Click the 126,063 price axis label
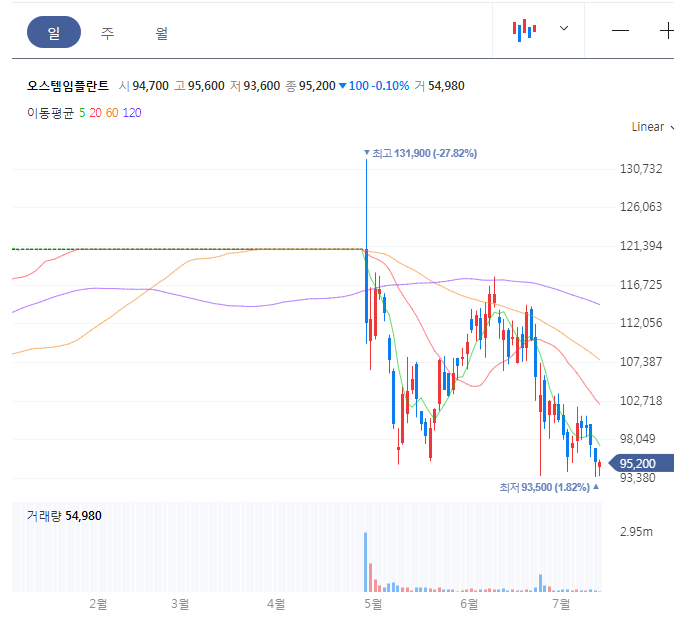The width and height of the screenshot is (674, 624). tap(641, 207)
